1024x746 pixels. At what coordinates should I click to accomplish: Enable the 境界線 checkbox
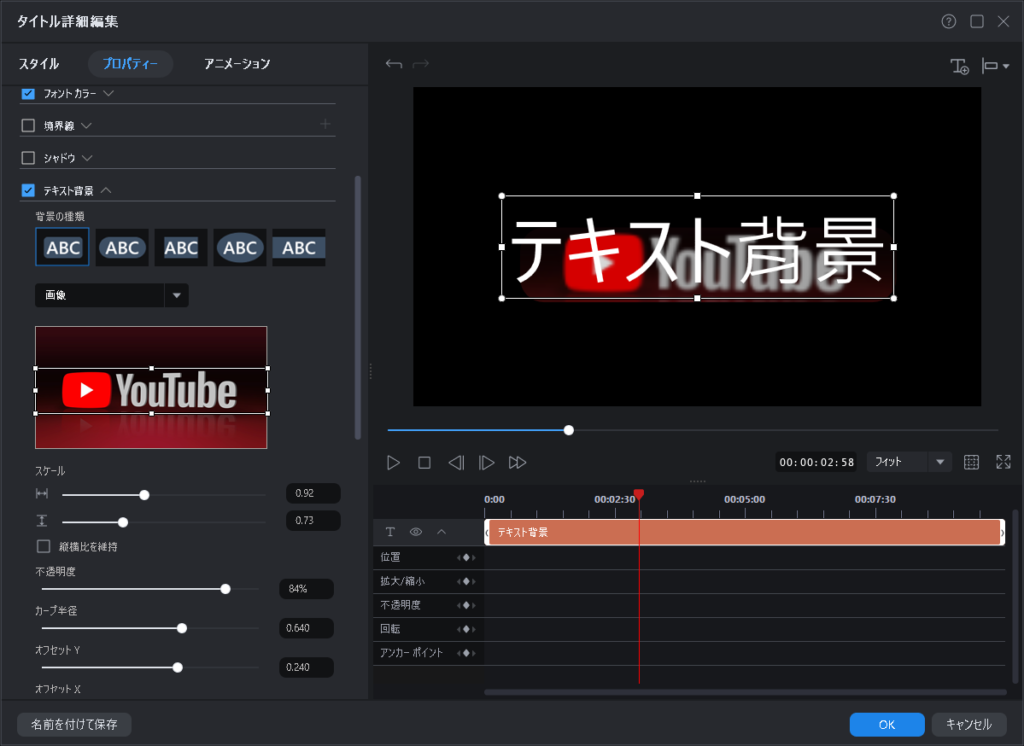[x=28, y=126]
